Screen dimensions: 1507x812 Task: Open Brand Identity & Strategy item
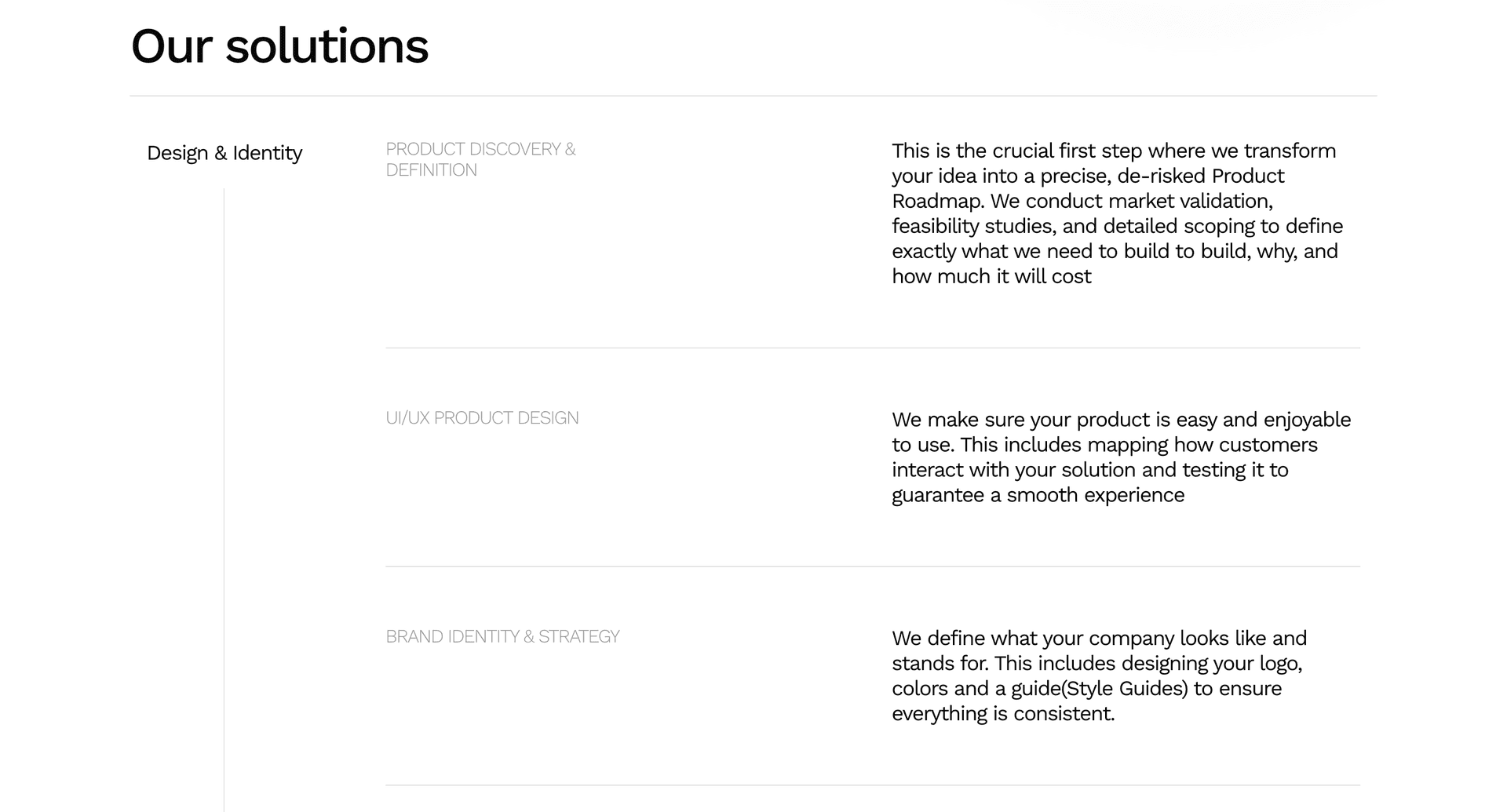[502, 636]
